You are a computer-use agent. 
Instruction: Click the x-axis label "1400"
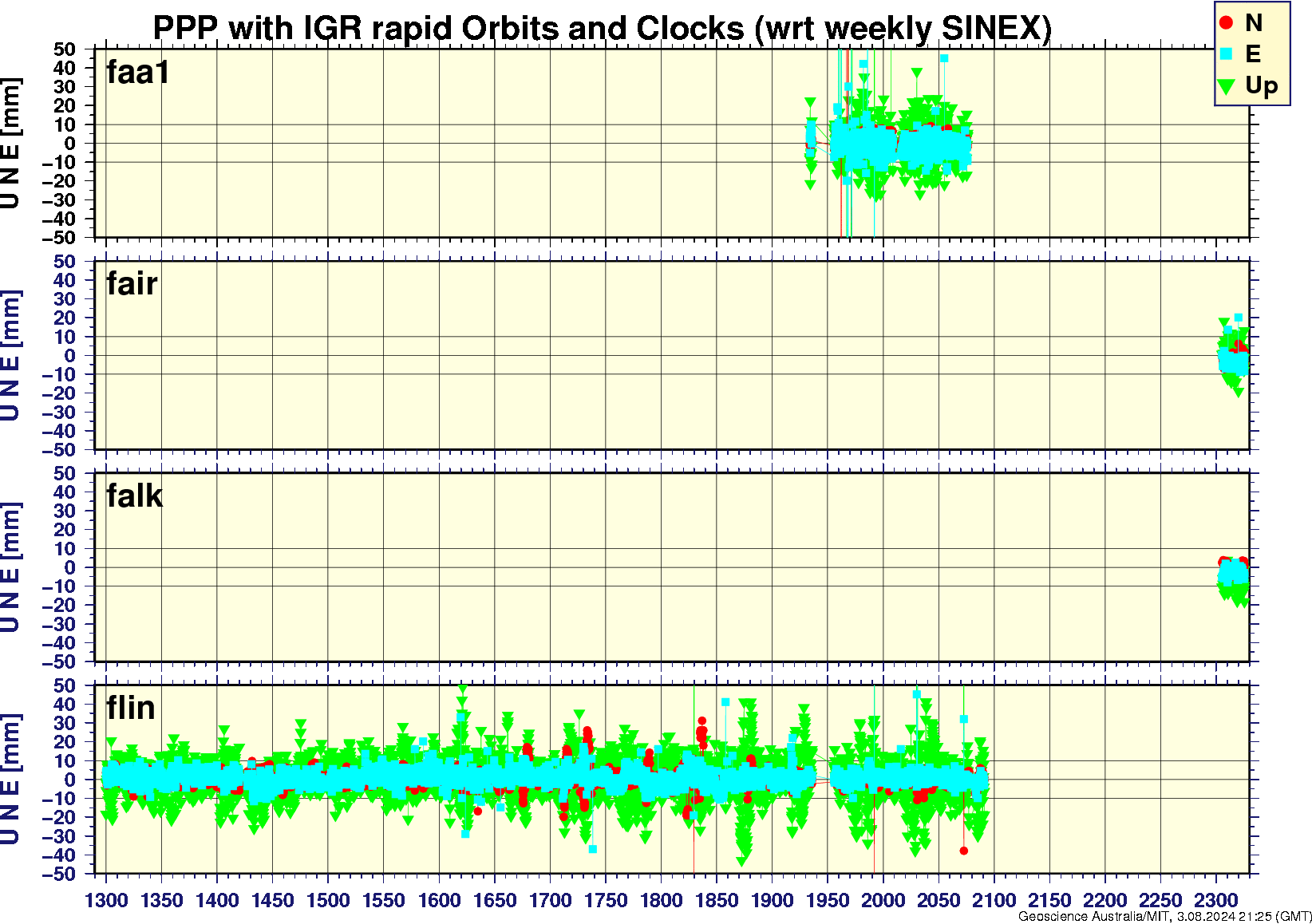(217, 900)
